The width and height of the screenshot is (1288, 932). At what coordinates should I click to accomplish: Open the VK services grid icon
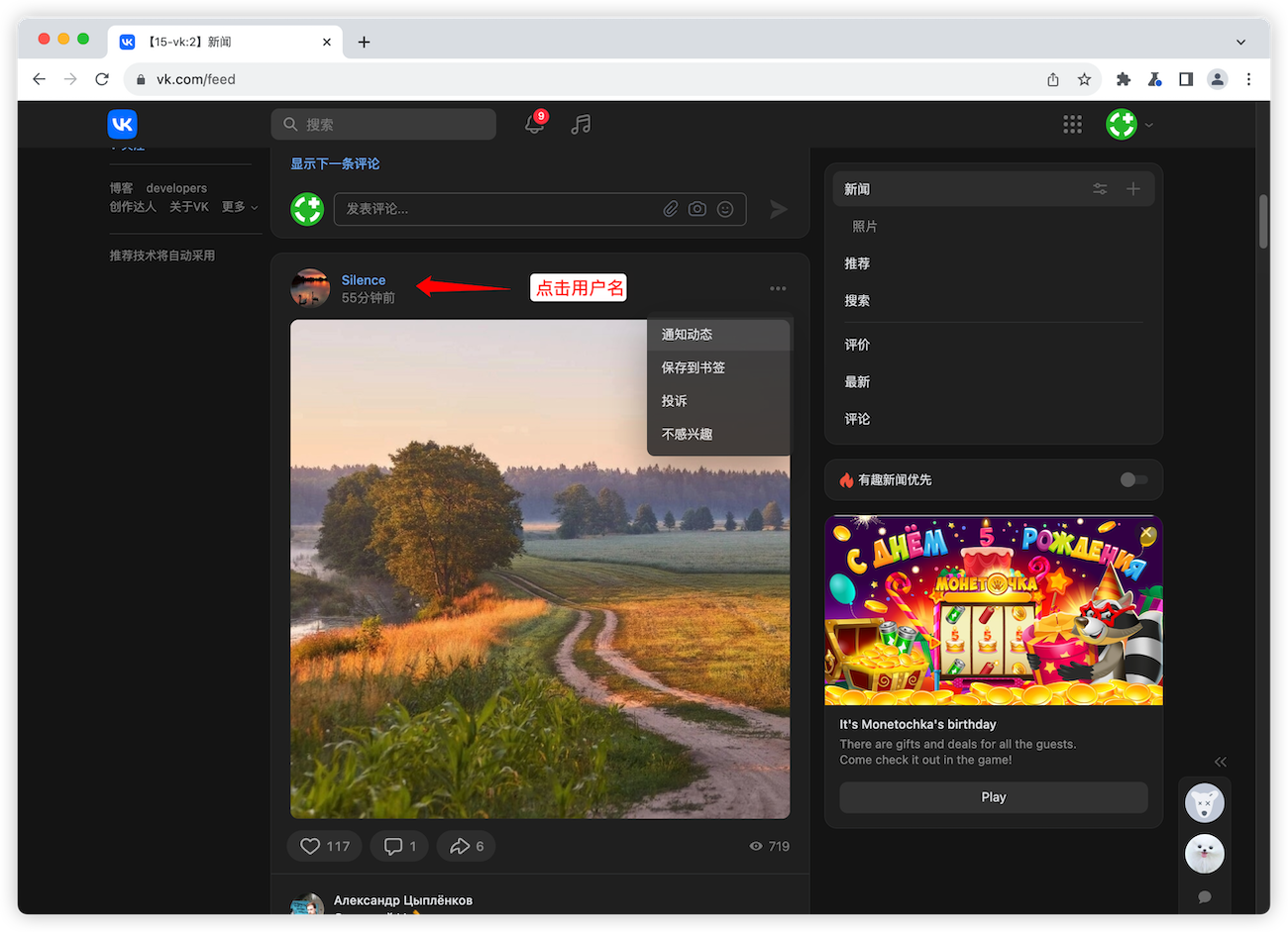coord(1072,125)
